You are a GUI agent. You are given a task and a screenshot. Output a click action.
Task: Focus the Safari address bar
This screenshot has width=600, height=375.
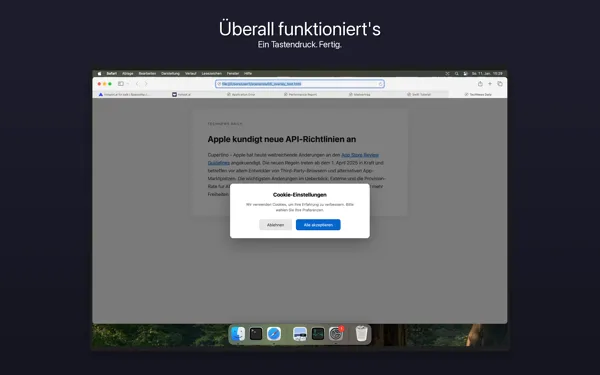click(300, 84)
